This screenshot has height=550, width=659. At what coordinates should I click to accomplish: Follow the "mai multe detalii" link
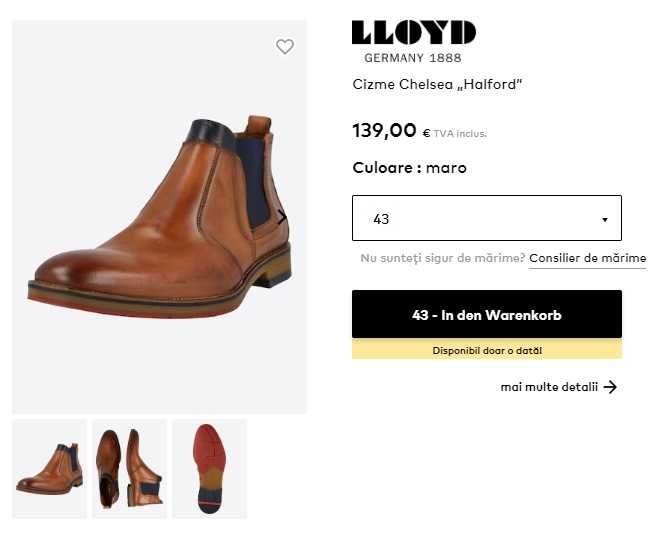[549, 387]
